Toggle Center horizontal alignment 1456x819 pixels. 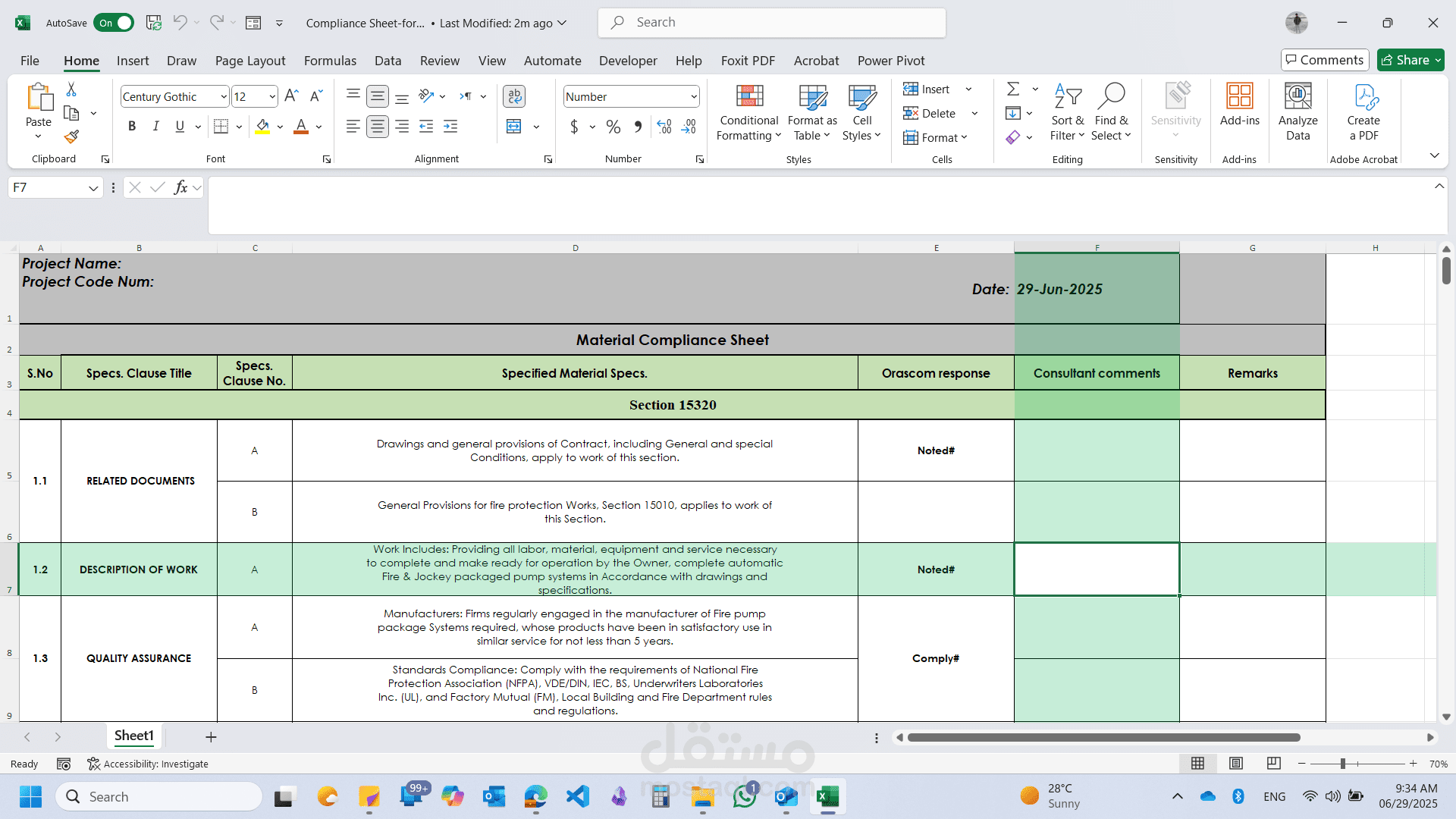pyautogui.click(x=378, y=127)
